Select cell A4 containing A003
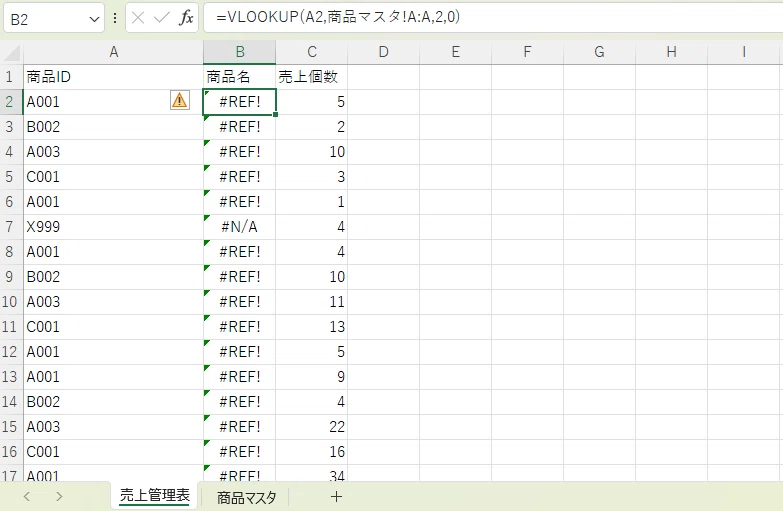Image resolution: width=783 pixels, height=511 pixels. click(x=113, y=152)
